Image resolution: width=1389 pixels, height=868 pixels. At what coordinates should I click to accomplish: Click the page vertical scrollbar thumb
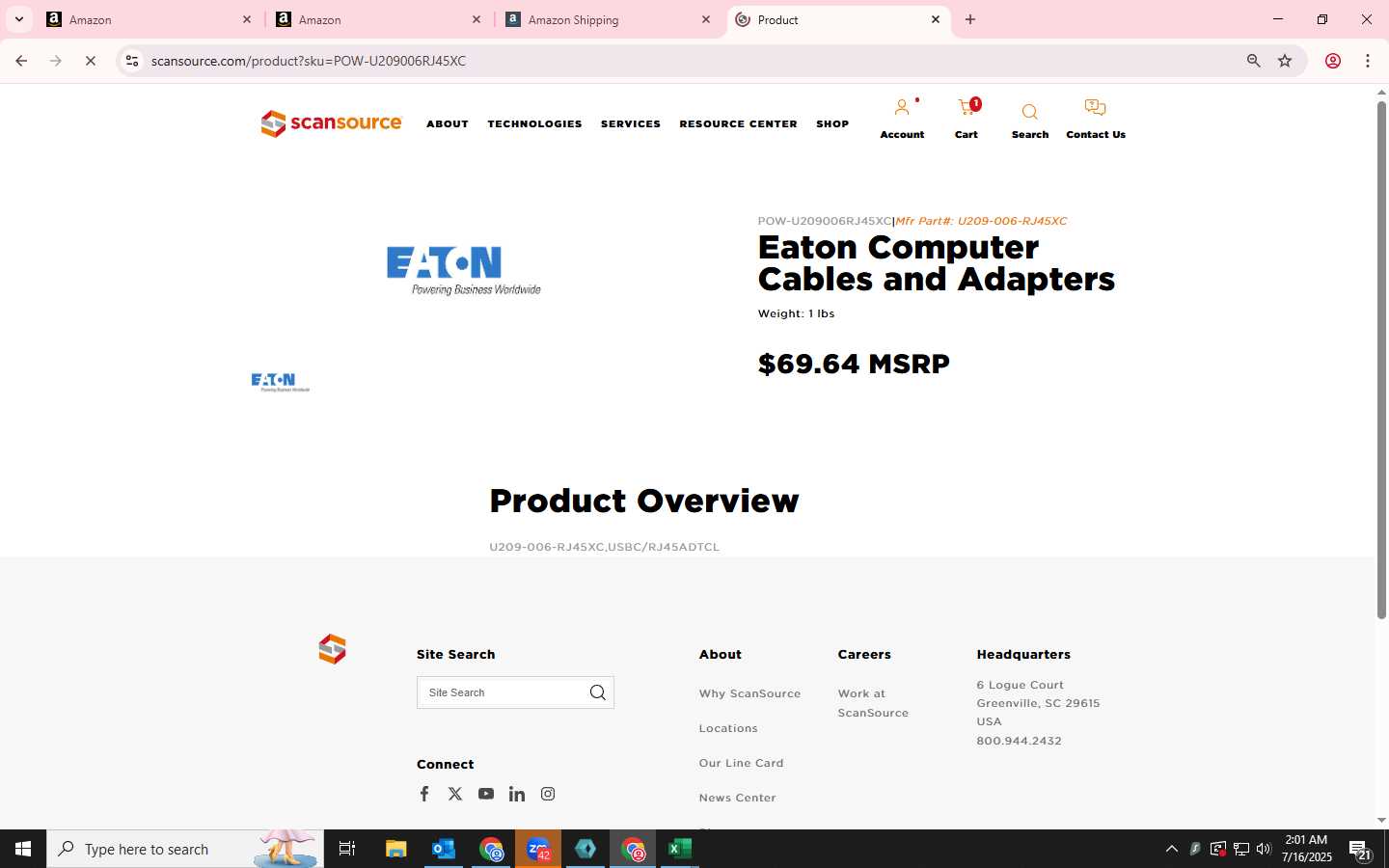click(1381, 359)
